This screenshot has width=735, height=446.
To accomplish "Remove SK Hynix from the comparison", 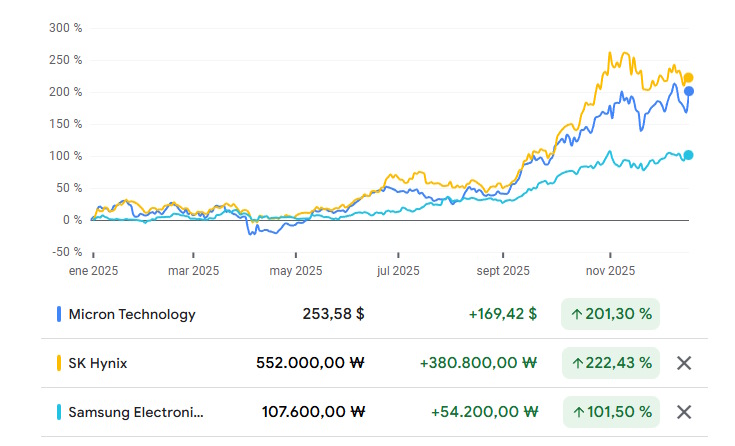I will click(x=684, y=363).
